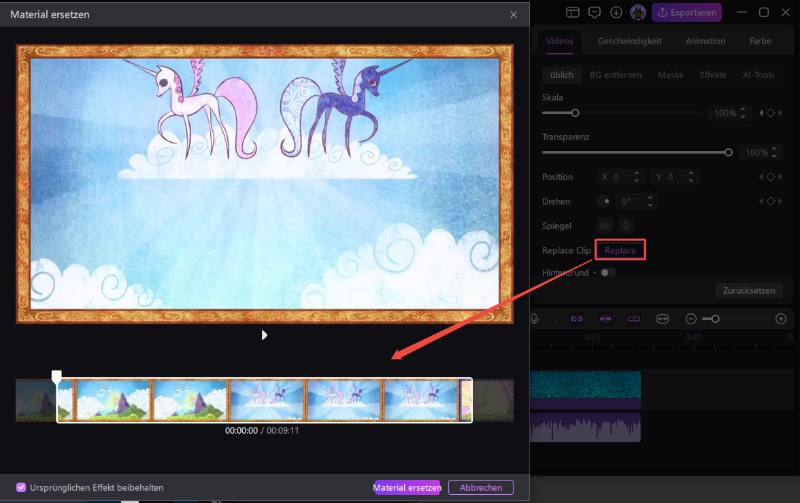Image resolution: width=800 pixels, height=503 pixels.
Task: Click the Drehen 0° value field
Action: 636,201
